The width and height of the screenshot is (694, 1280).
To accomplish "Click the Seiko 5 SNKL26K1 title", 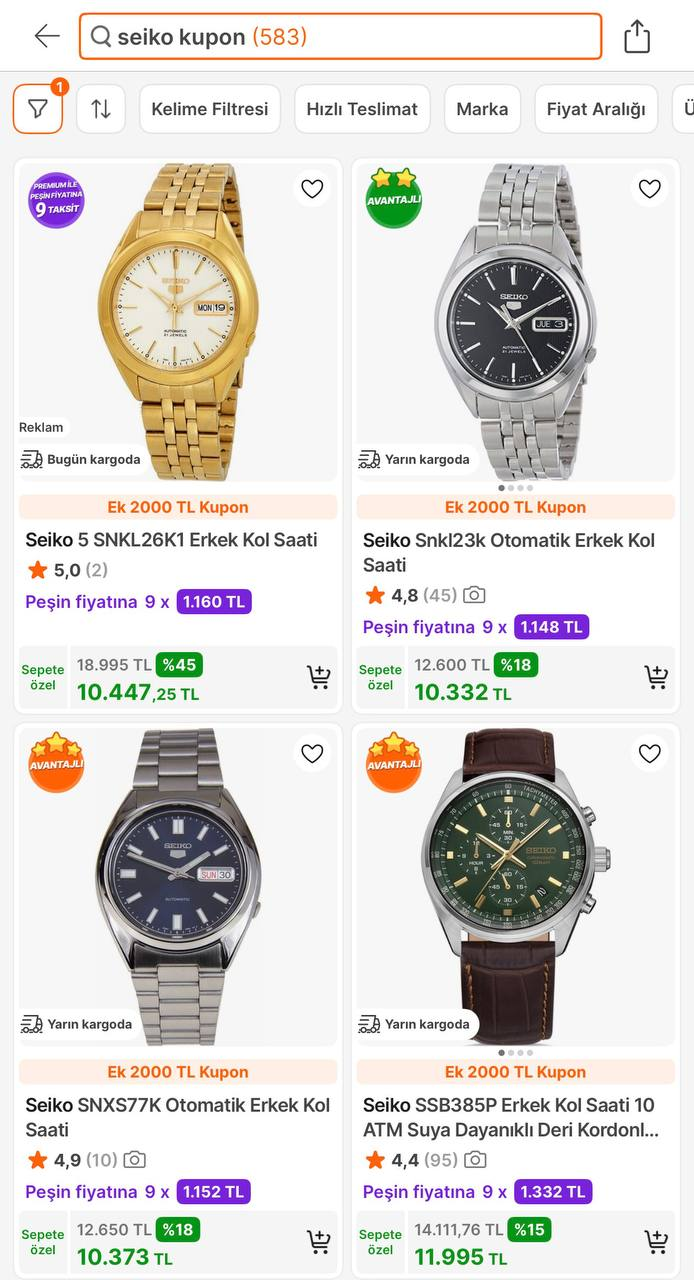I will tap(171, 540).
